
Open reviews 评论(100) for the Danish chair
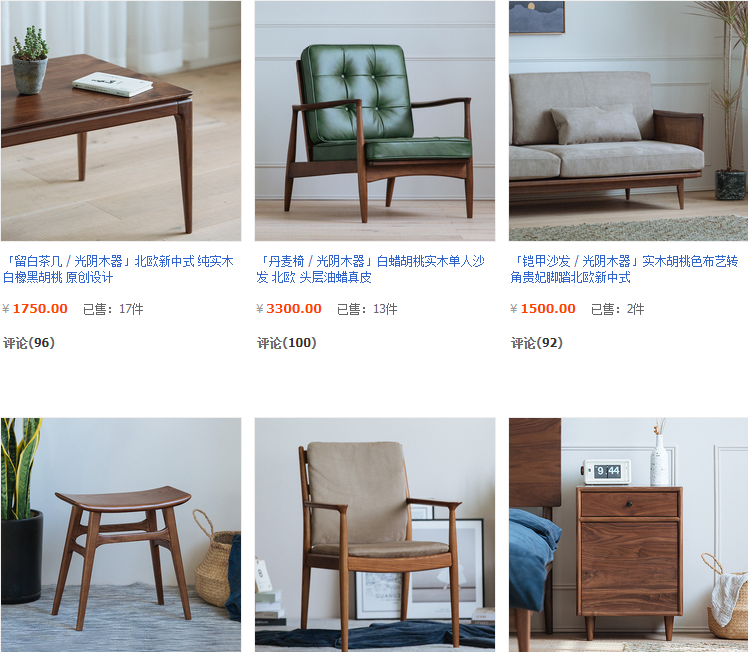[x=287, y=343]
